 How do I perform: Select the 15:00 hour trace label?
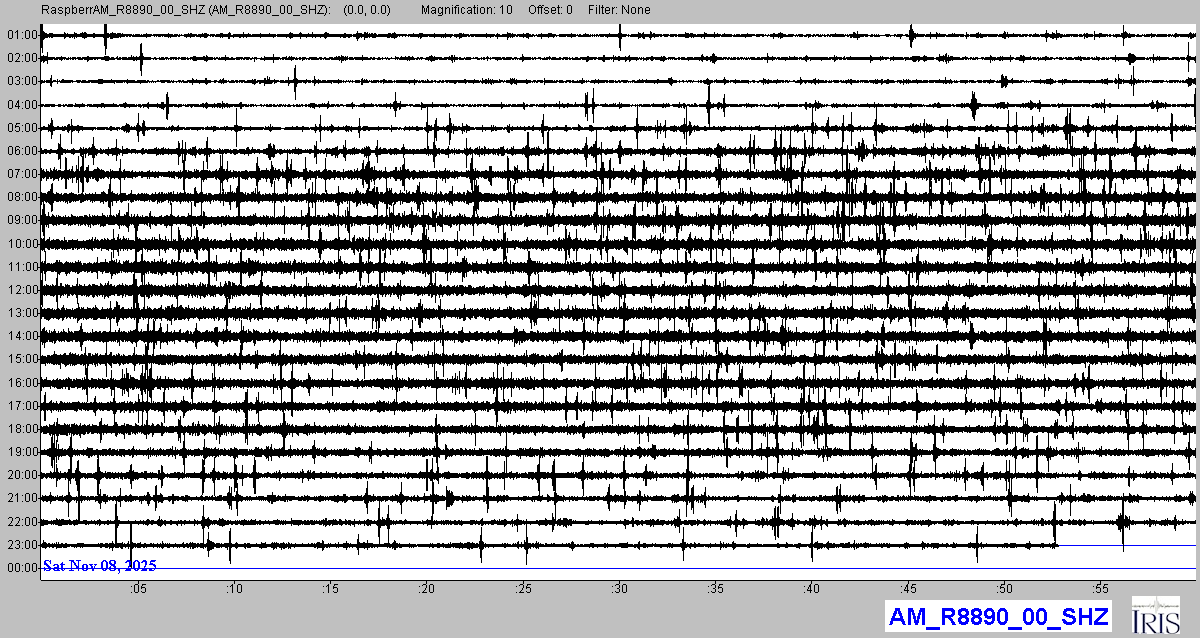click(x=21, y=359)
